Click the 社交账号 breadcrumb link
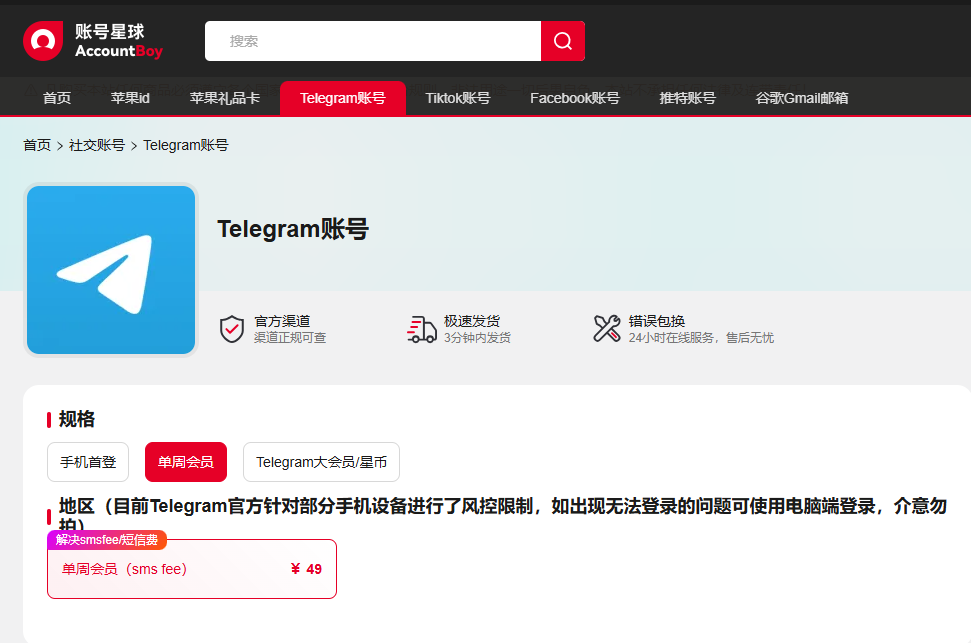This screenshot has width=971, height=643. pyautogui.click(x=94, y=144)
